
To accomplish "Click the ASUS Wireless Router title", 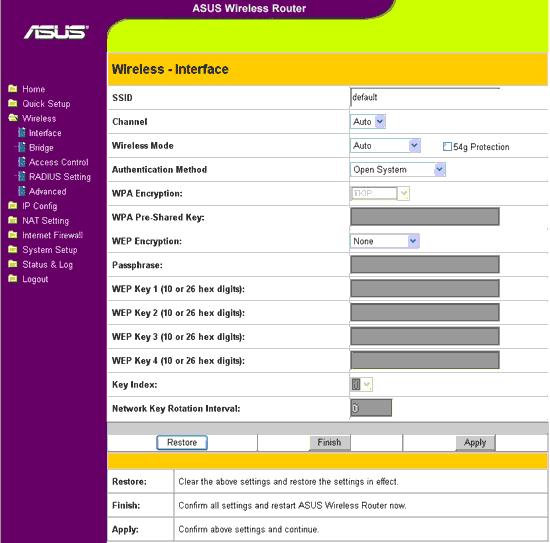I will [x=249, y=8].
